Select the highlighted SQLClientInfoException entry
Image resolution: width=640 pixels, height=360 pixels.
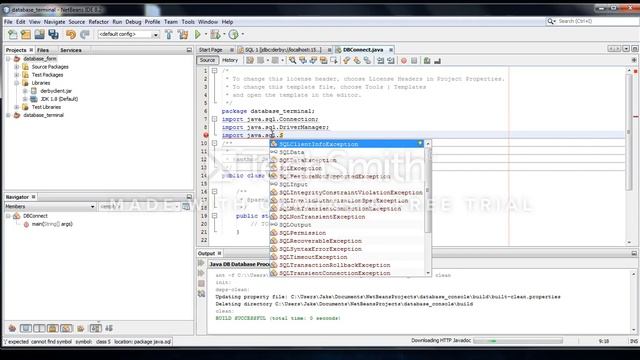[x=347, y=144]
